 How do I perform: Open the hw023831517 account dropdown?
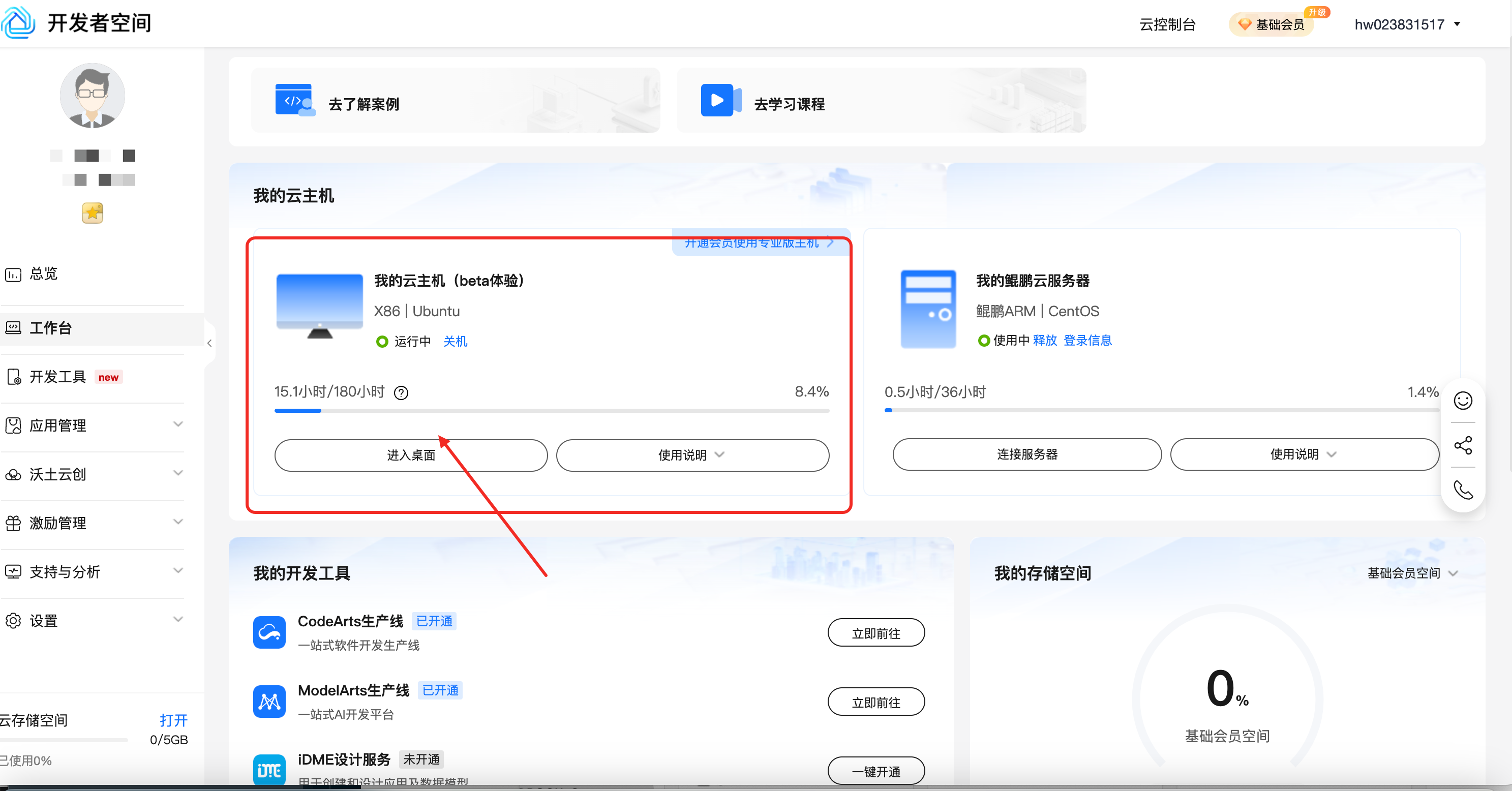(1406, 24)
